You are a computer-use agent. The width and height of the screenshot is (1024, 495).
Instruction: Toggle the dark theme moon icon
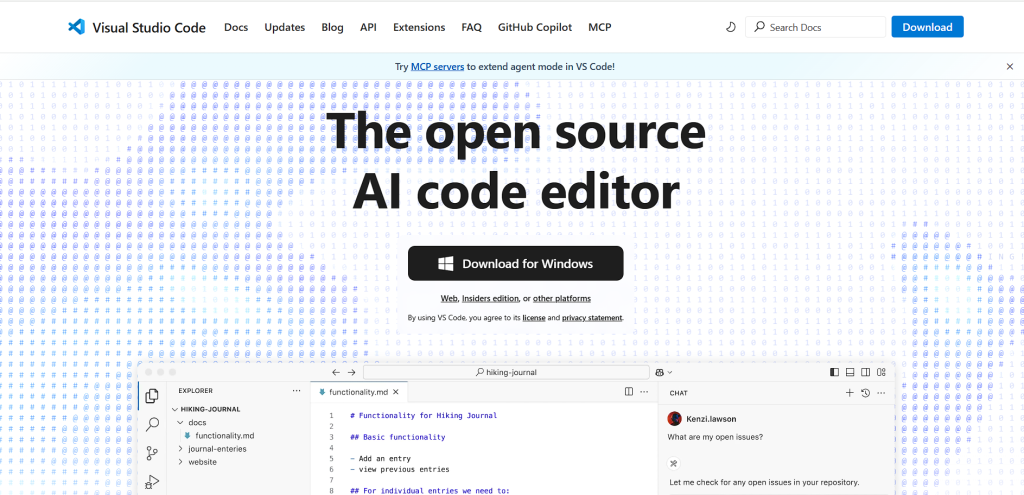coord(731,27)
